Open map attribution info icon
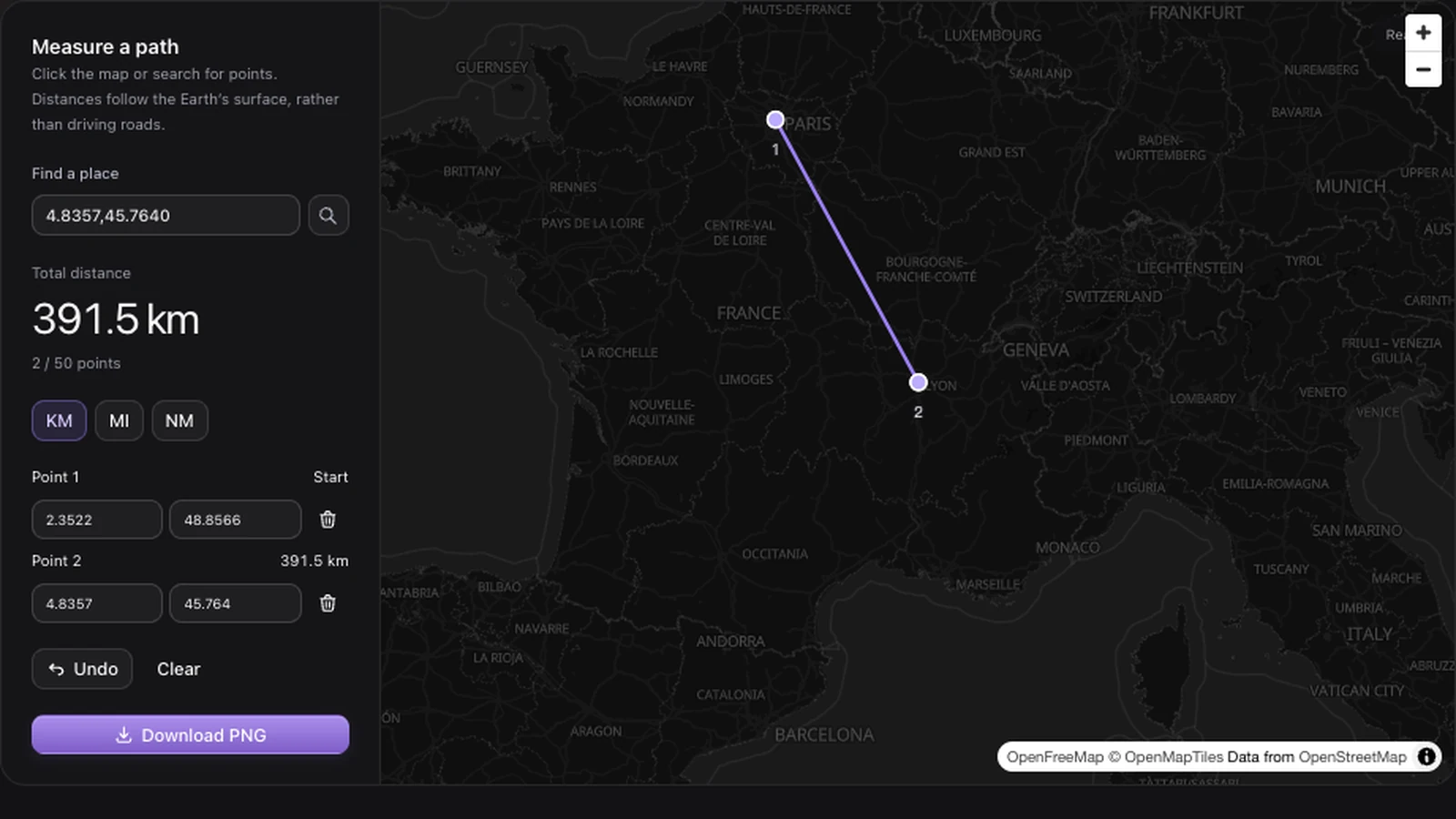The height and width of the screenshot is (819, 1456). pos(1426,756)
